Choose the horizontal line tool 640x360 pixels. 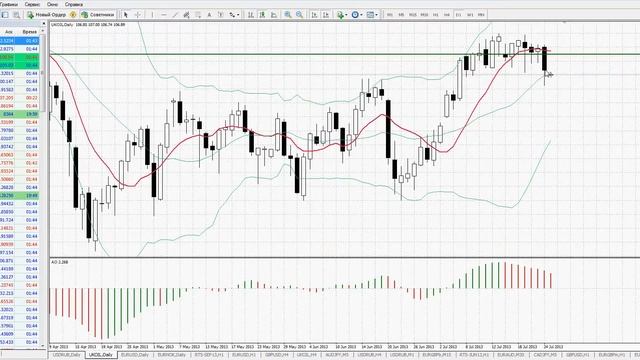[x=164, y=15]
